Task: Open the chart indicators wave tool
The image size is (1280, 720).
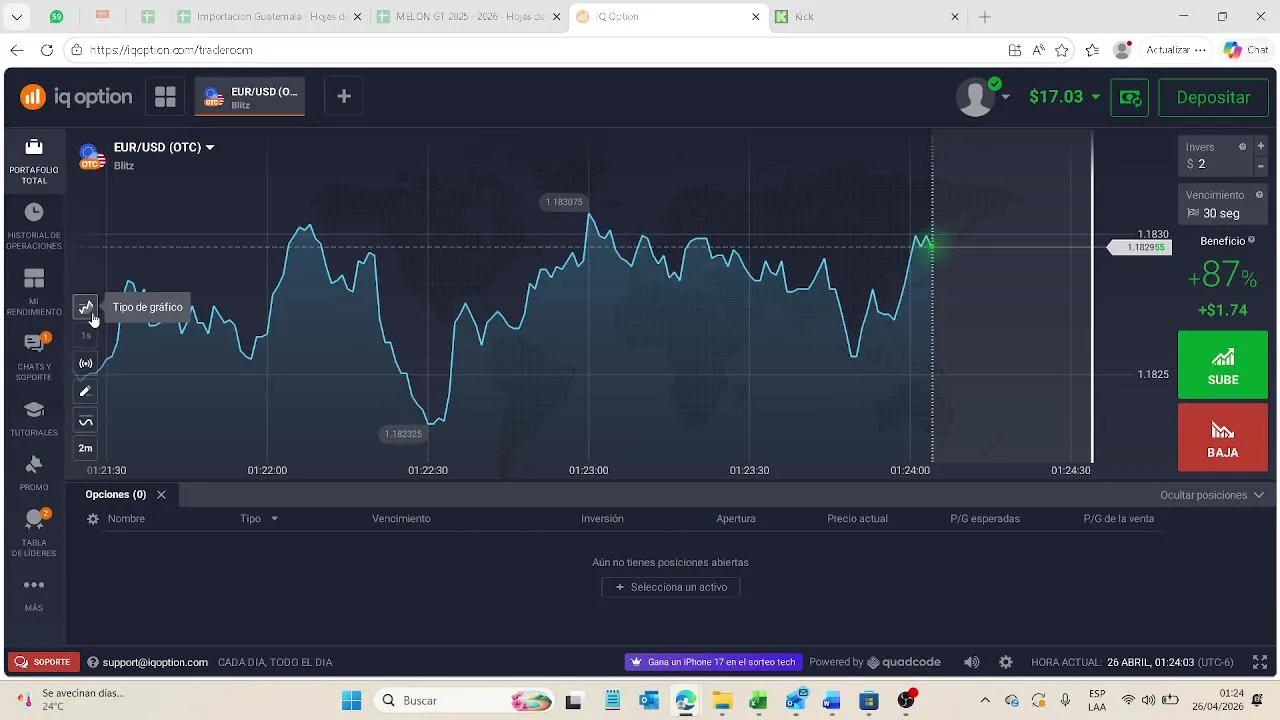Action: 86,421
